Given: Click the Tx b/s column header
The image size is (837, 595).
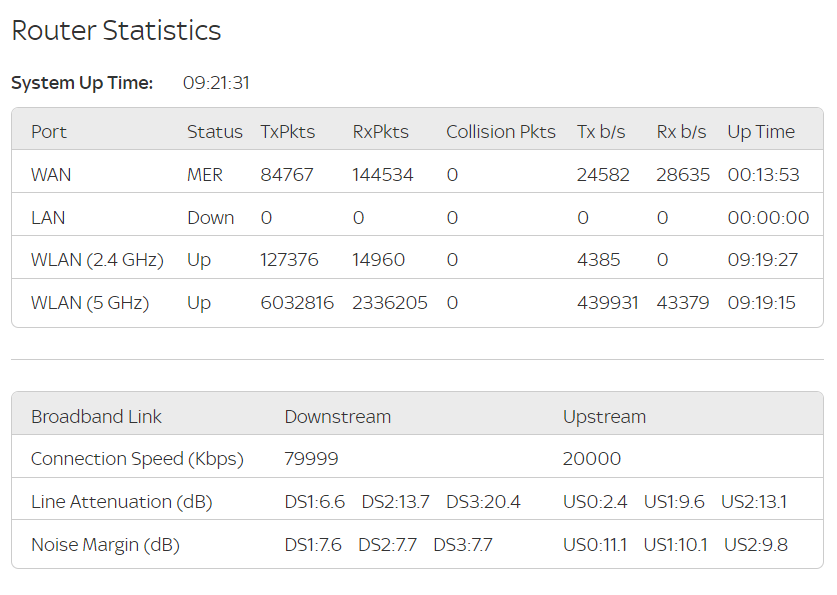Looking at the screenshot, I should [601, 132].
